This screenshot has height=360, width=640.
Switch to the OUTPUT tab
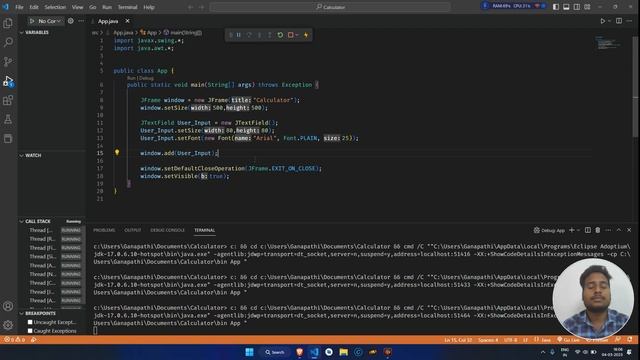coord(133,230)
